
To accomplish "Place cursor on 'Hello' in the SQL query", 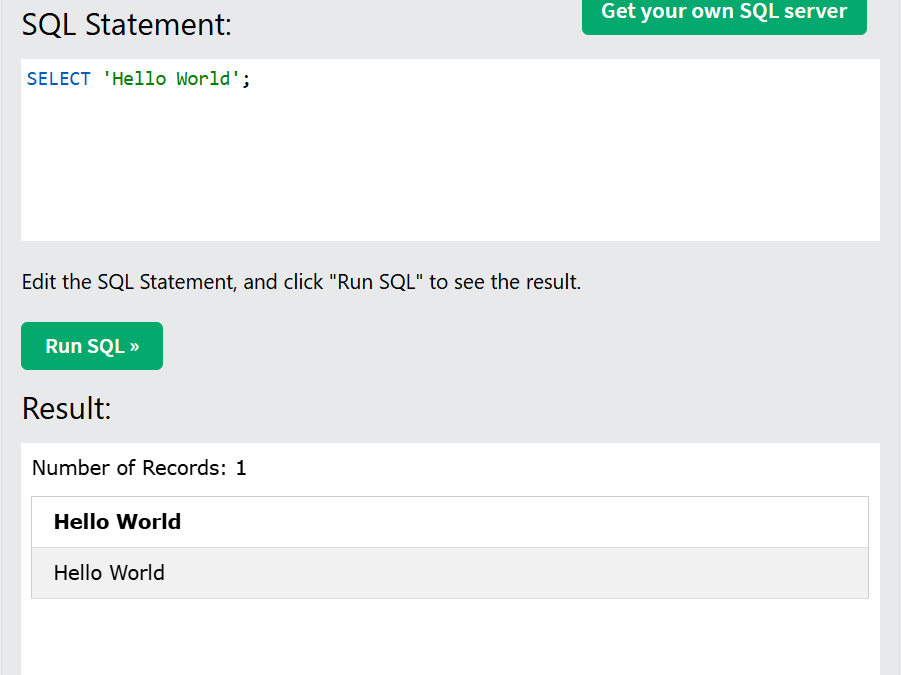I will (134, 79).
